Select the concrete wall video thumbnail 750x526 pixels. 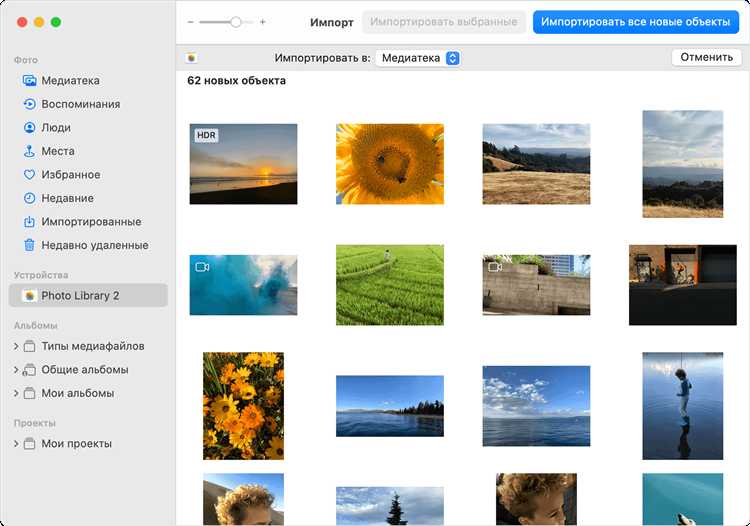coord(536,285)
